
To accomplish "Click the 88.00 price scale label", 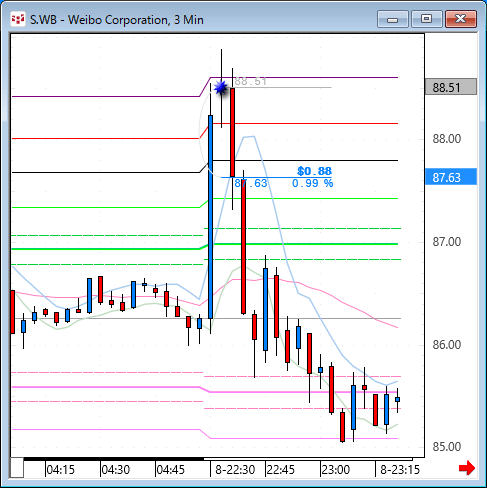I will click(x=447, y=139).
